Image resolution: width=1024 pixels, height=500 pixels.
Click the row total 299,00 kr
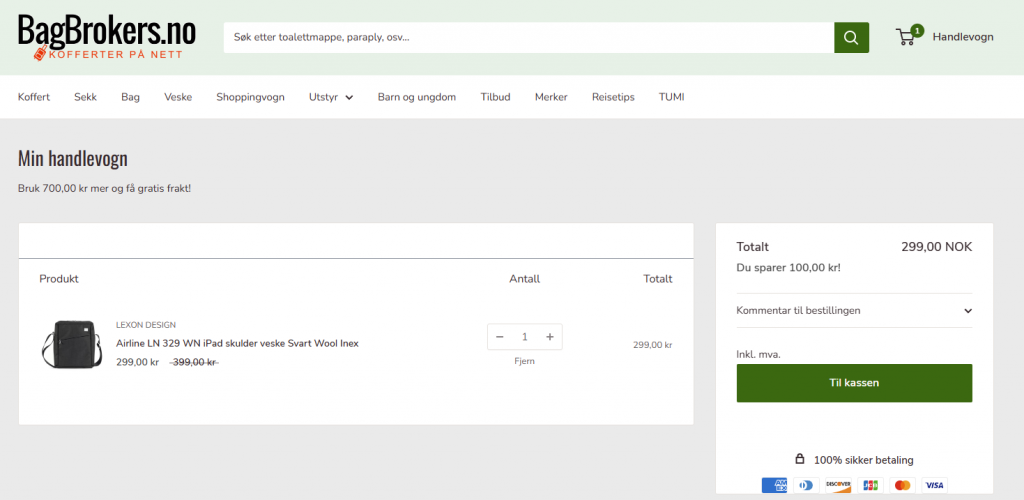pyautogui.click(x=652, y=345)
